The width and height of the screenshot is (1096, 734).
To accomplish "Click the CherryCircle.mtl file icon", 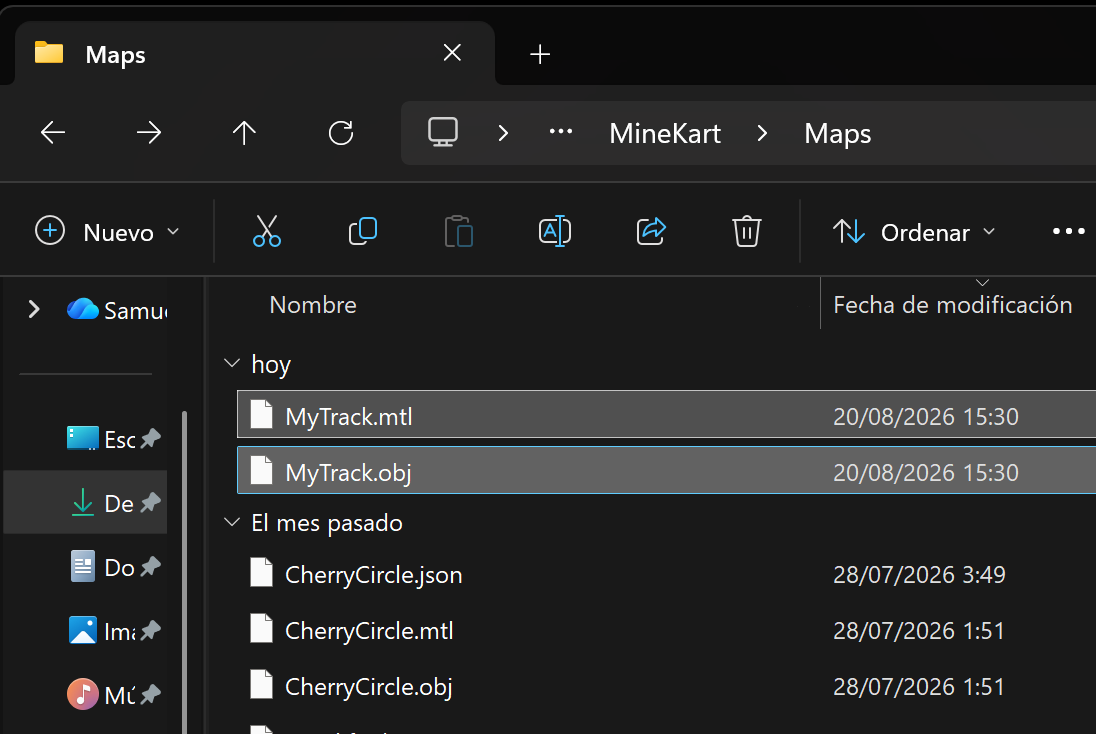I will tap(261, 628).
